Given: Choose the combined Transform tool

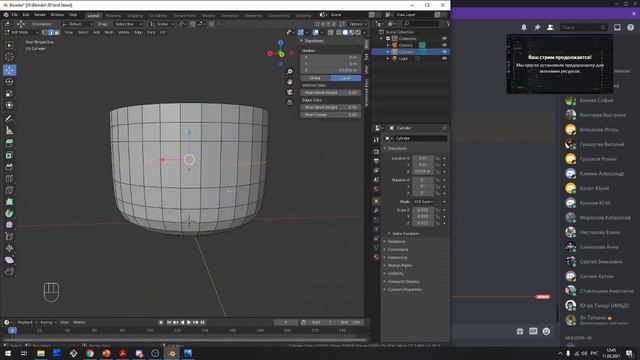Looking at the screenshot, I should pos(9,105).
